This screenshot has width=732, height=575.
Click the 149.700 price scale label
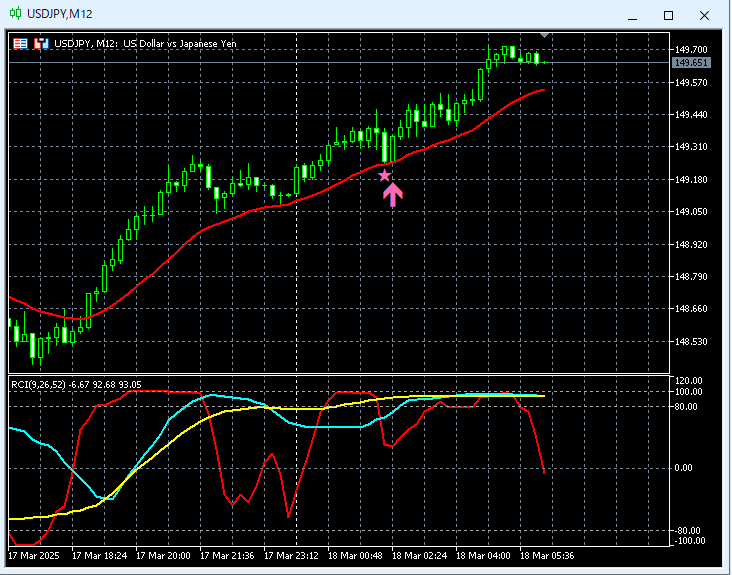691,49
